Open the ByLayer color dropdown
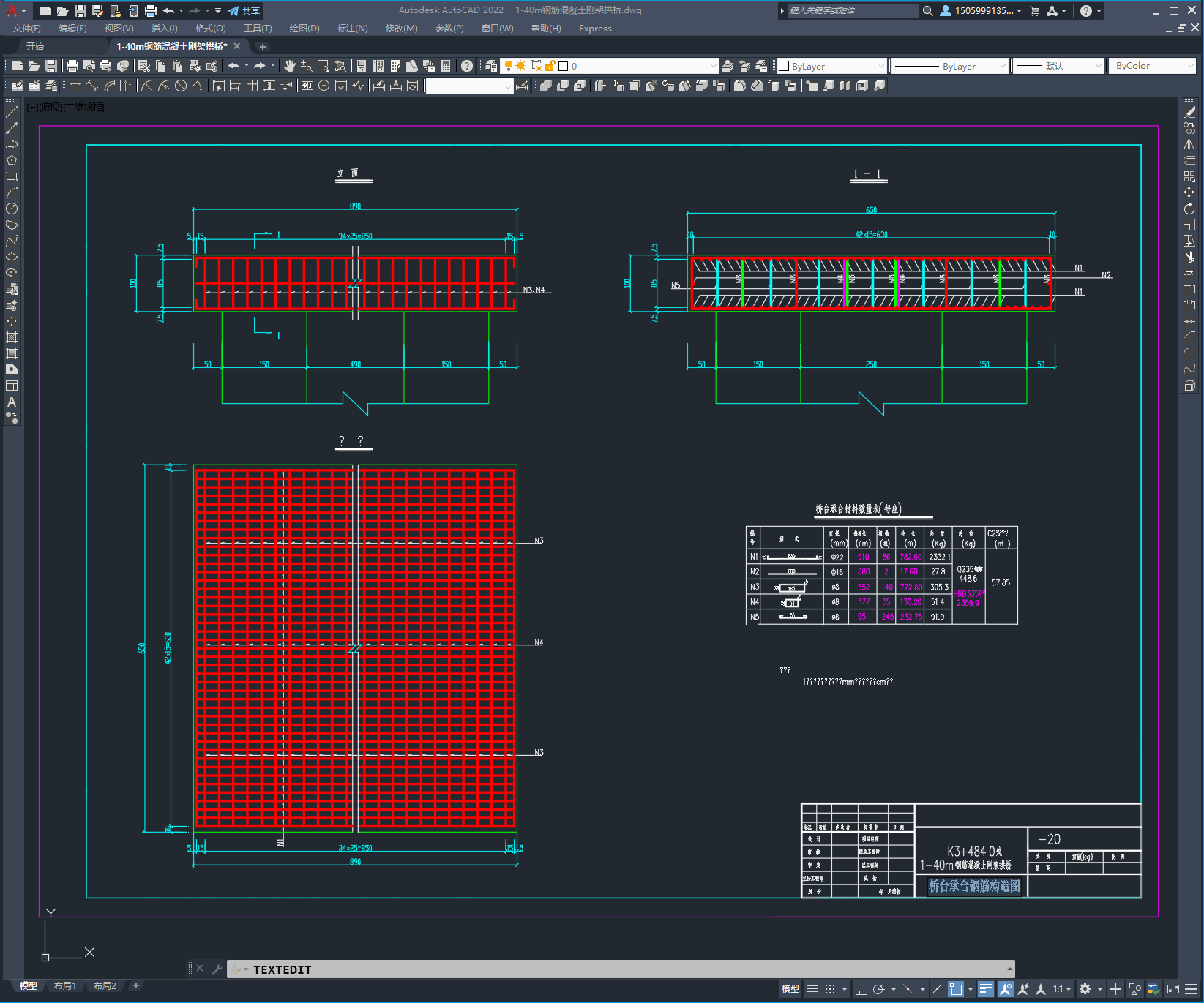 click(x=831, y=66)
